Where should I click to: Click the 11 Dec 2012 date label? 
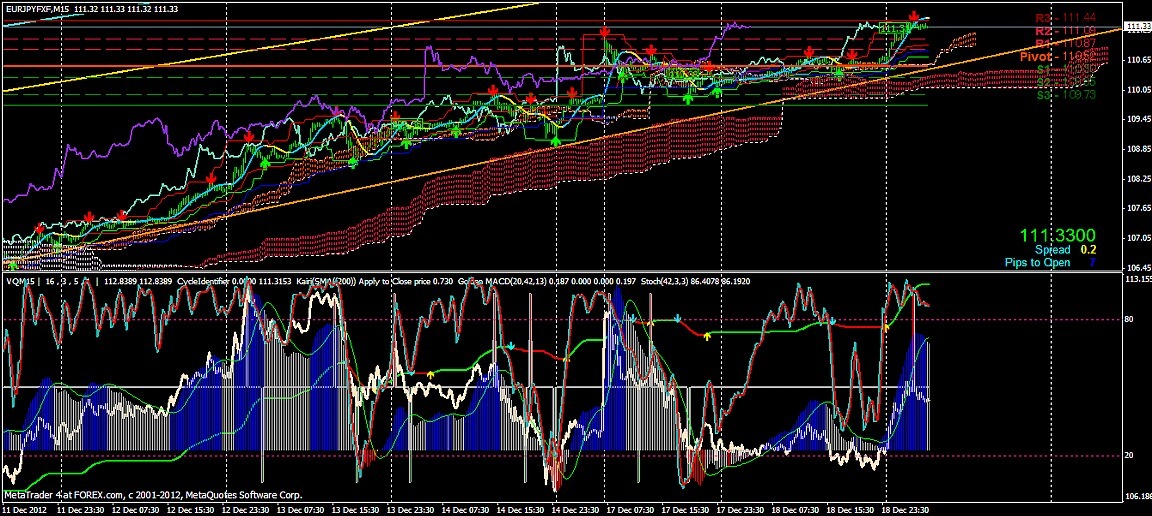24,509
